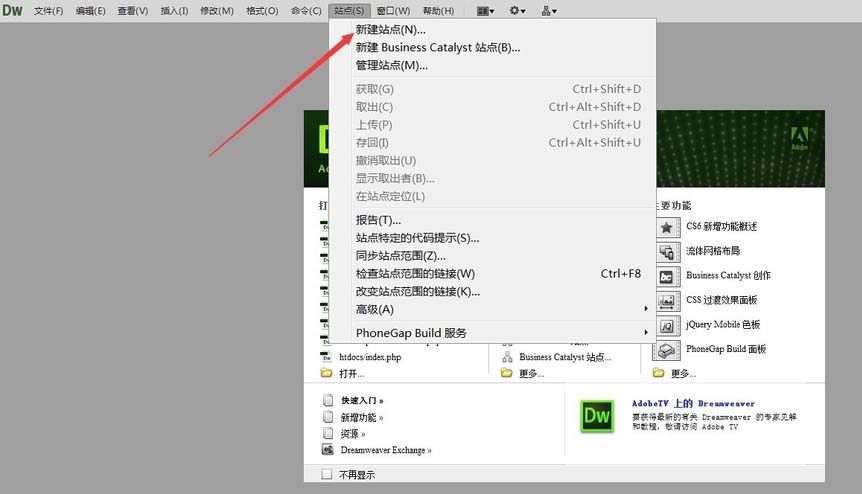
Task: Open the 修改(M) menu
Action: 217,11
